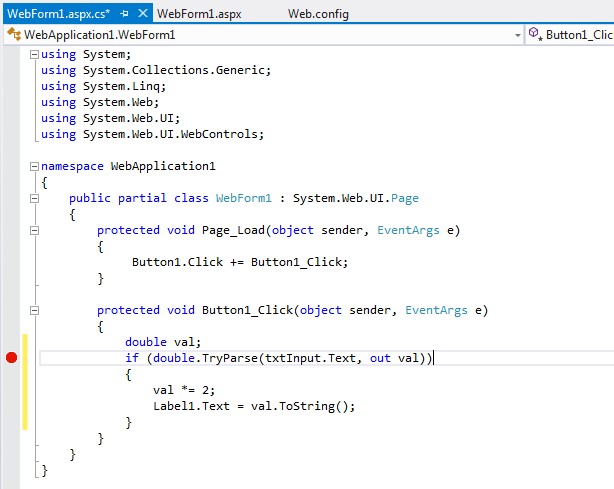This screenshot has width=614, height=489.
Task: Click the 'using System.Web;' line
Action: tap(100, 102)
